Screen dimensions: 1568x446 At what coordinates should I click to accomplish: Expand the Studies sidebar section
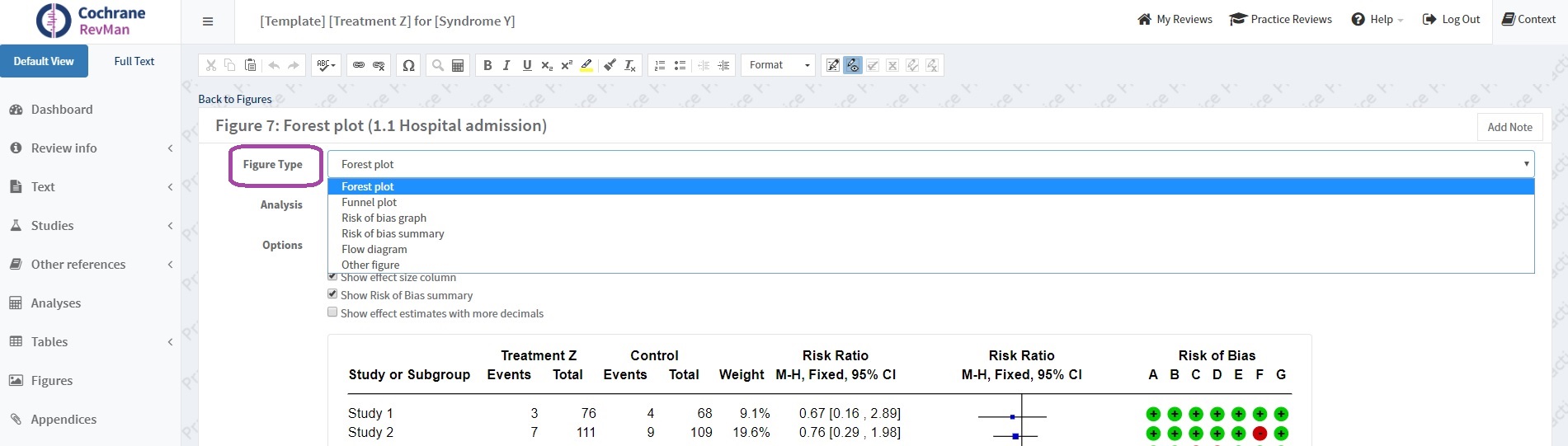(53, 225)
